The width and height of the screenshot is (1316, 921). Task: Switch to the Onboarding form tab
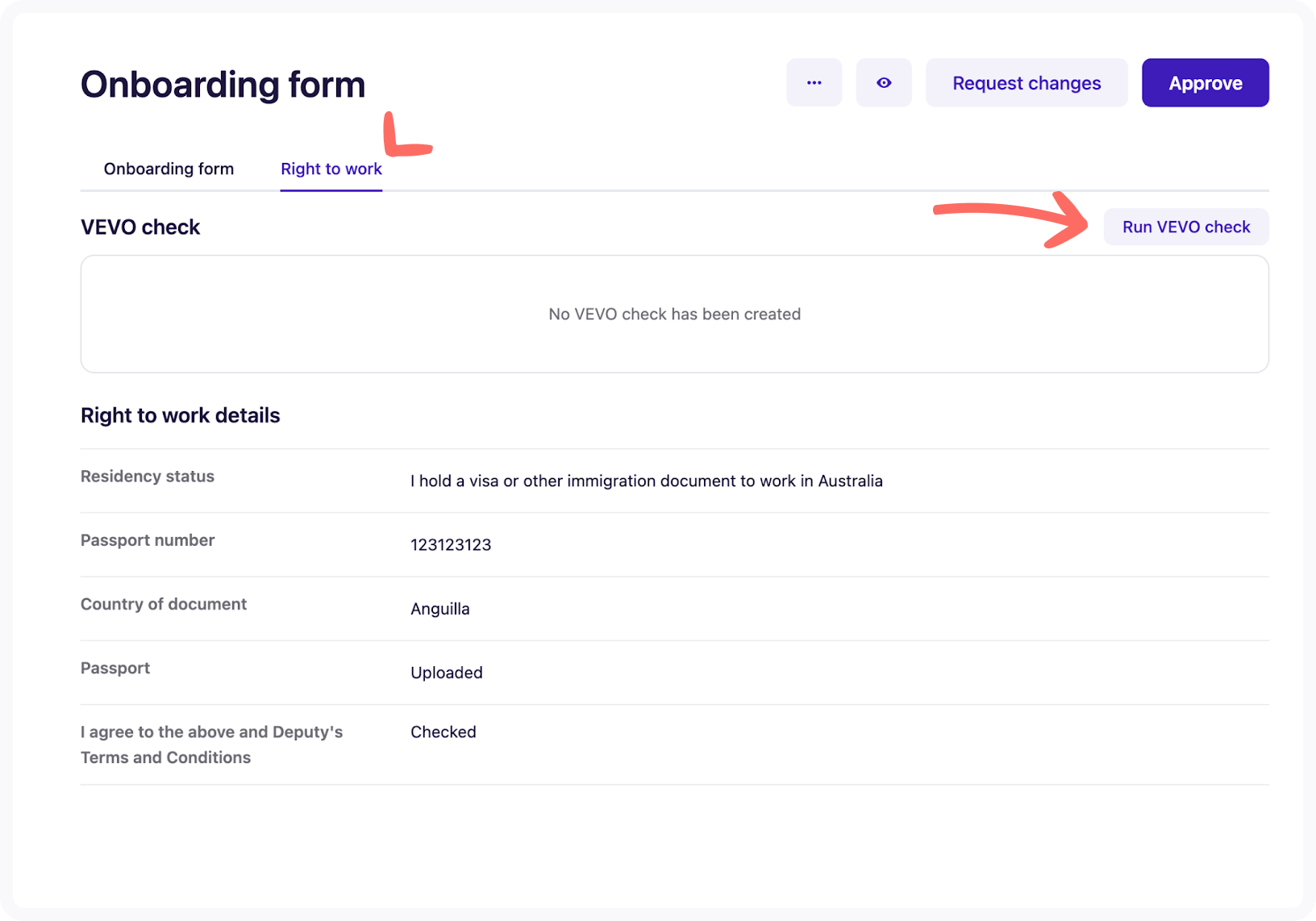pos(169,169)
